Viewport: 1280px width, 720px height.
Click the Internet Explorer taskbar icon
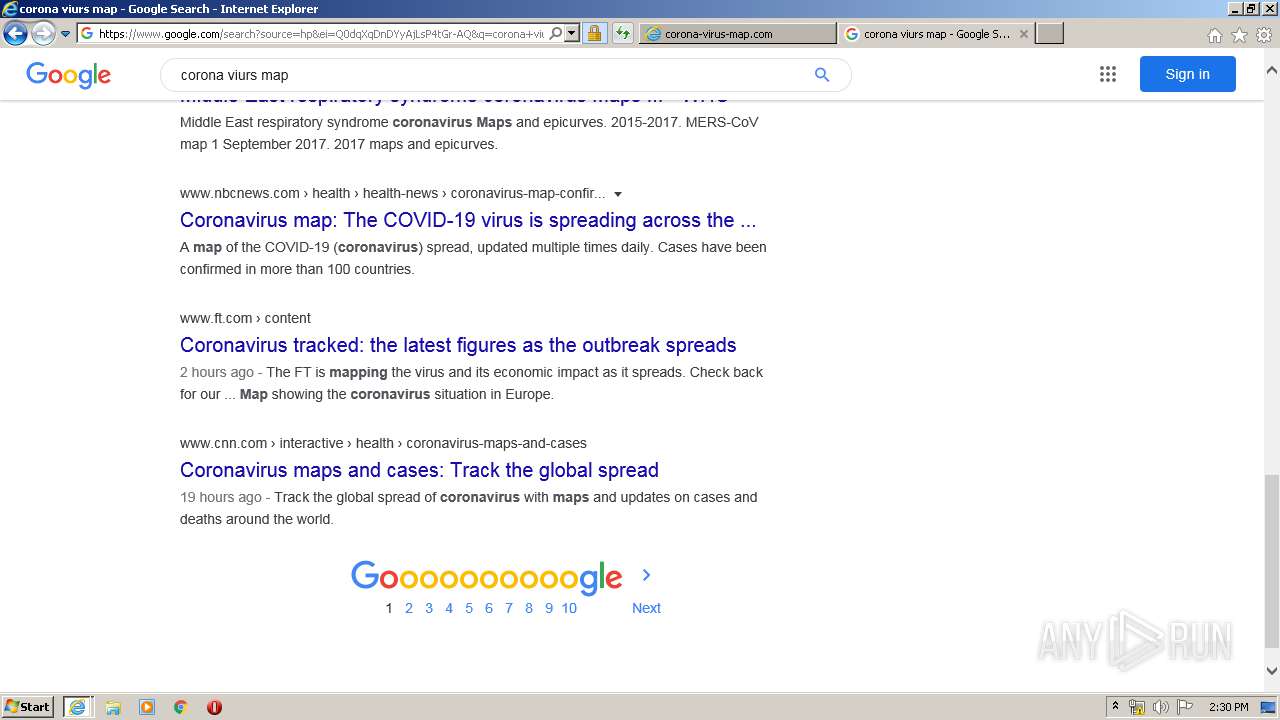77,707
